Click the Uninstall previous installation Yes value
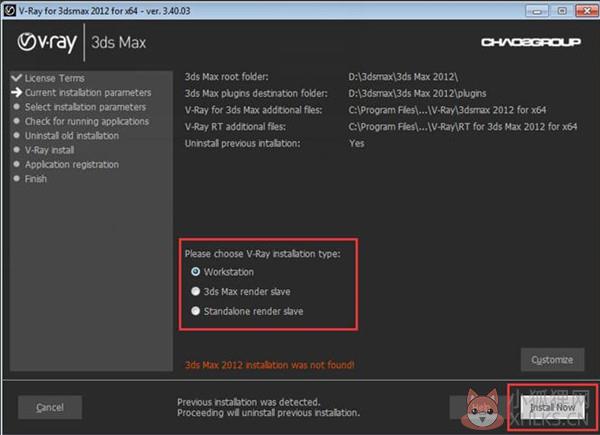This screenshot has width=600, height=435. click(357, 143)
